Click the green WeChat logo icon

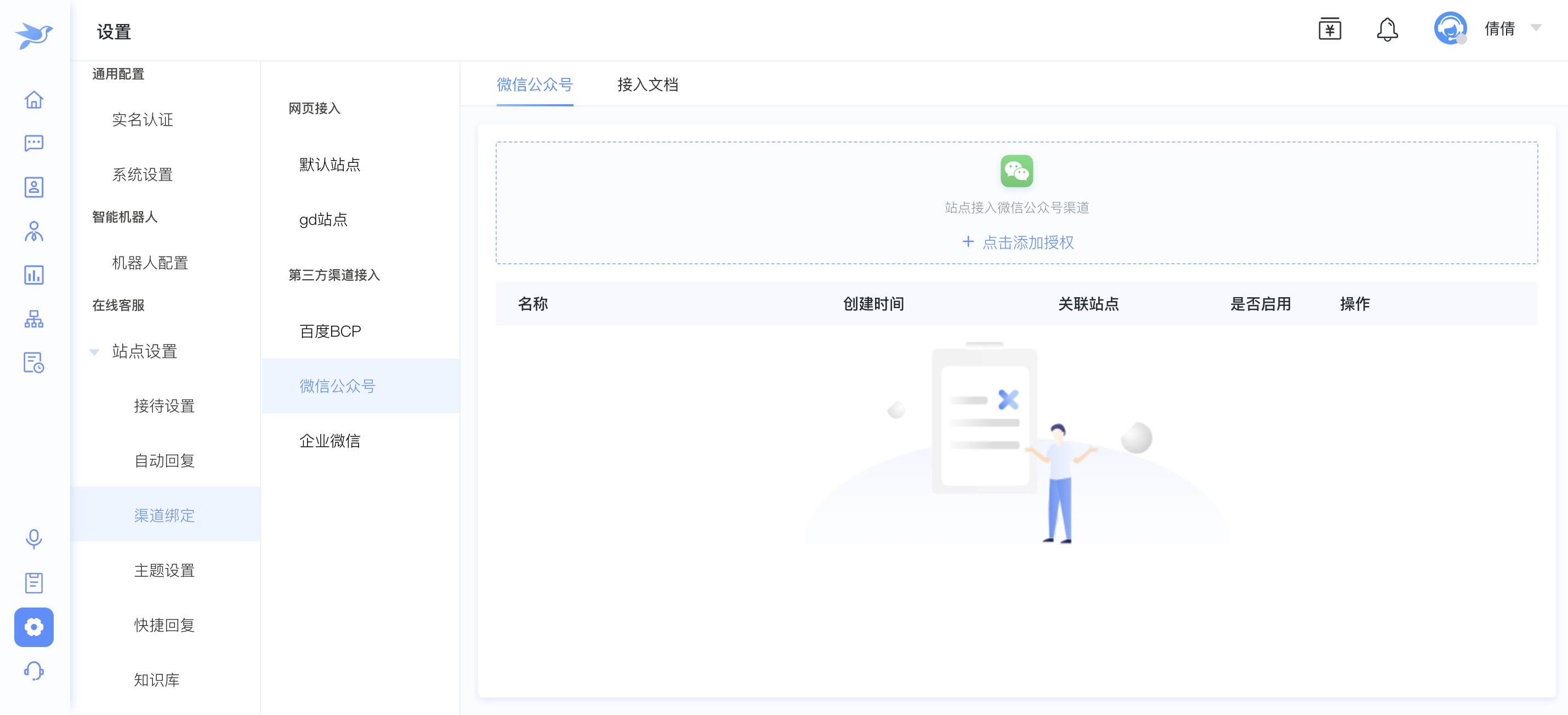[x=1016, y=171]
